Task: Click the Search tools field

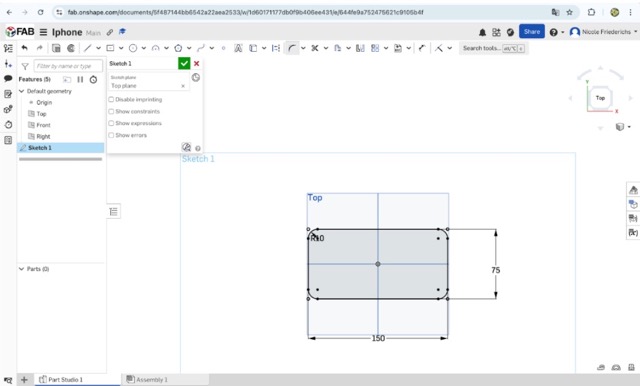Action: pyautogui.click(x=493, y=48)
